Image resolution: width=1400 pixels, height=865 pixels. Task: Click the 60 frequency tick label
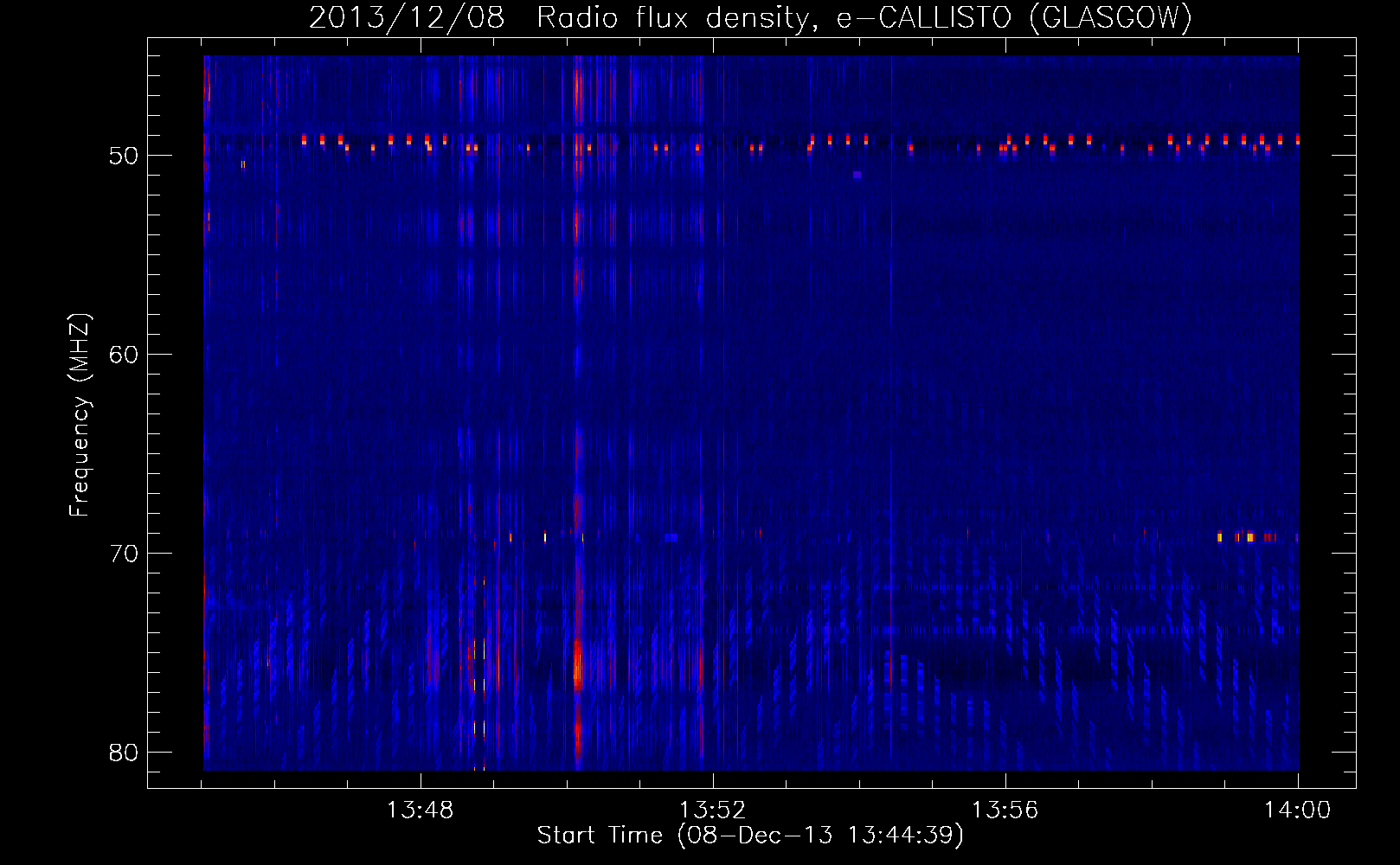124,355
